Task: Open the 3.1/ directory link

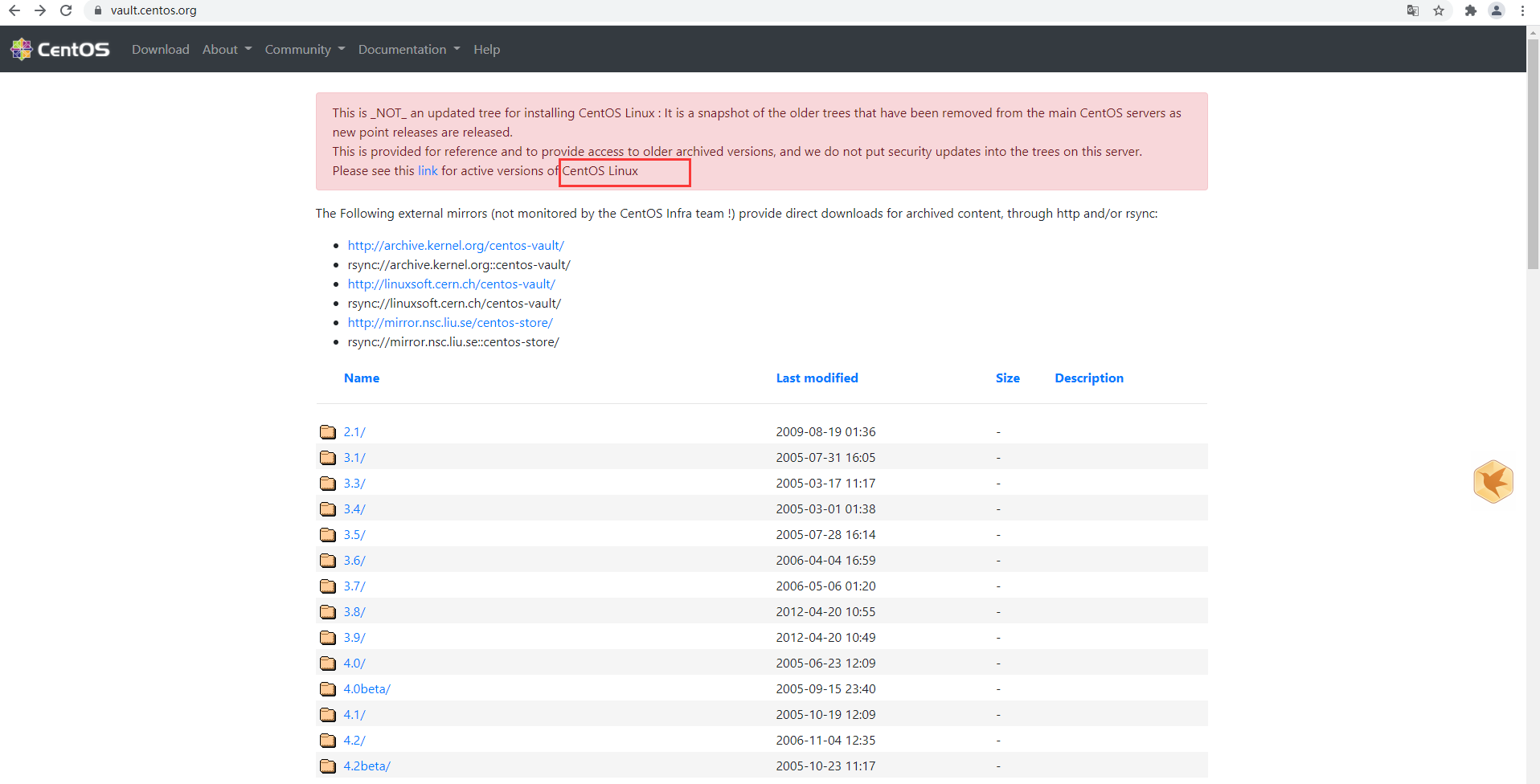Action: [354, 458]
